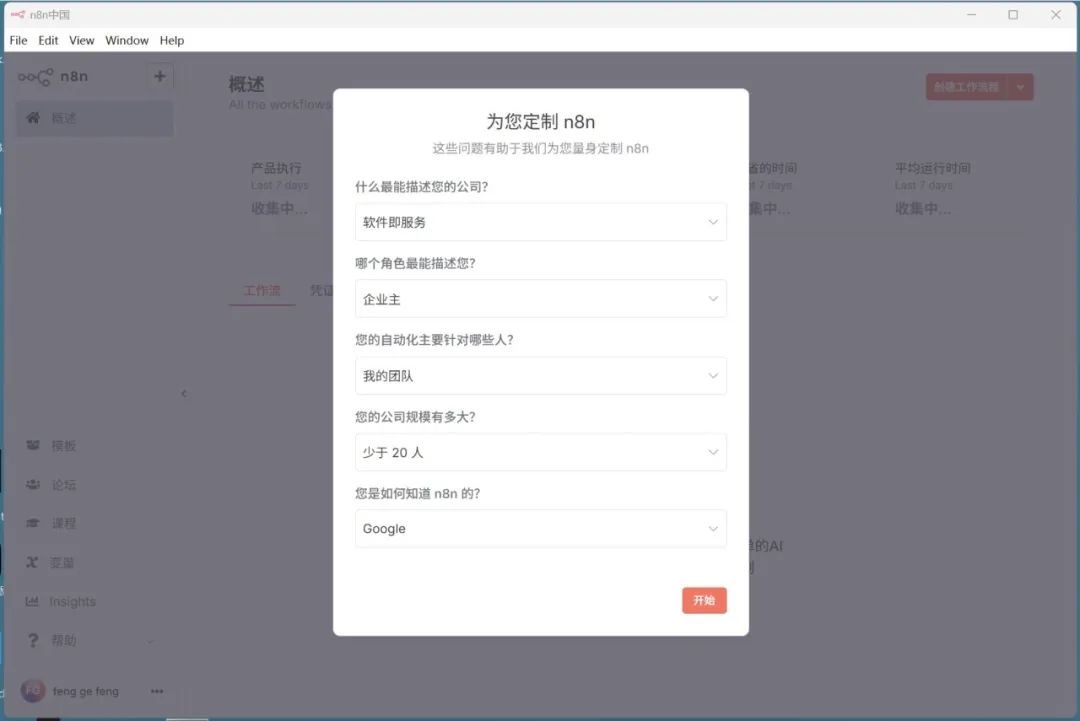Image resolution: width=1080 pixels, height=721 pixels.
Task: Click the feng ge feng account avatar
Action: coord(32,690)
